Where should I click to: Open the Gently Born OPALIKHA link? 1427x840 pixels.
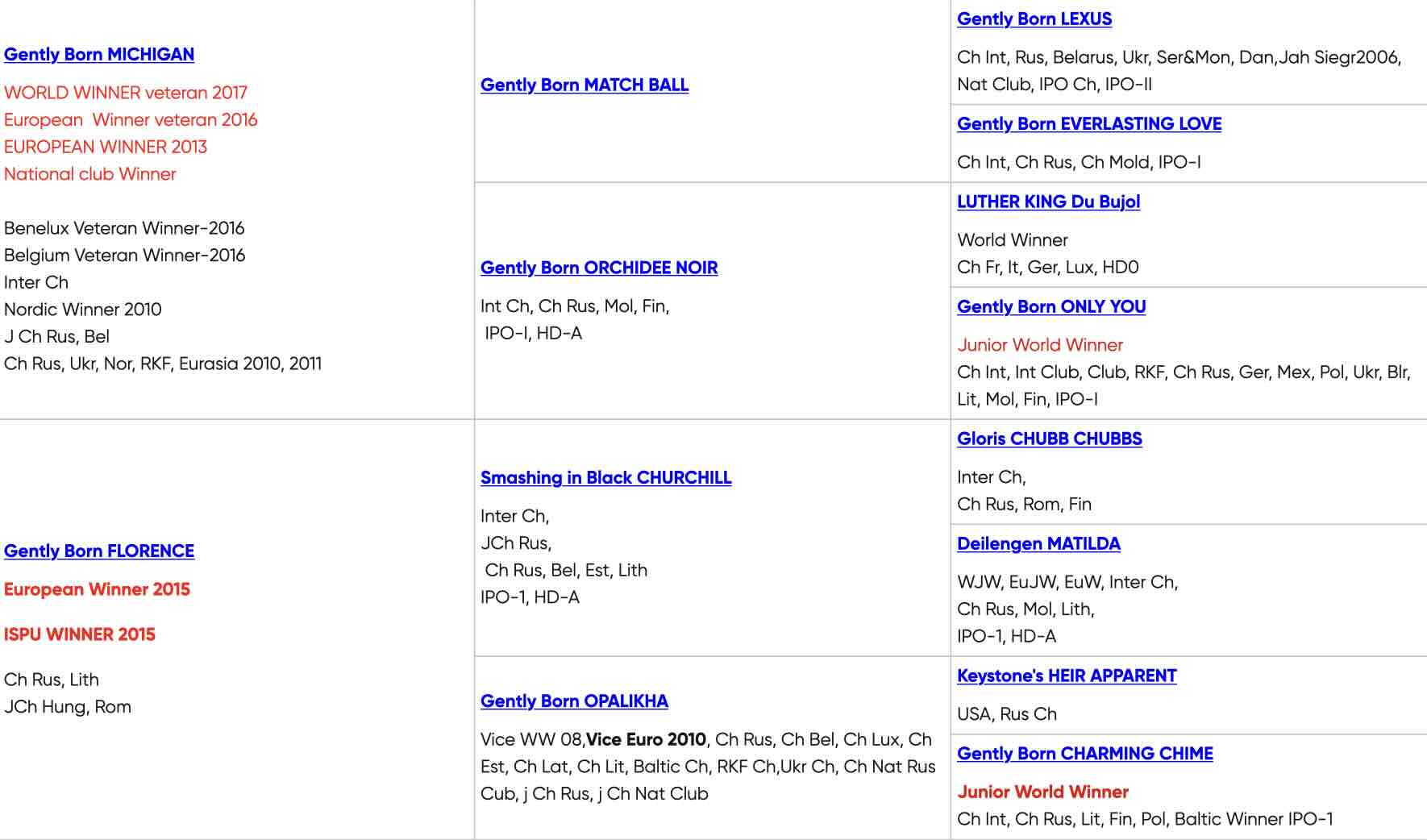574,701
